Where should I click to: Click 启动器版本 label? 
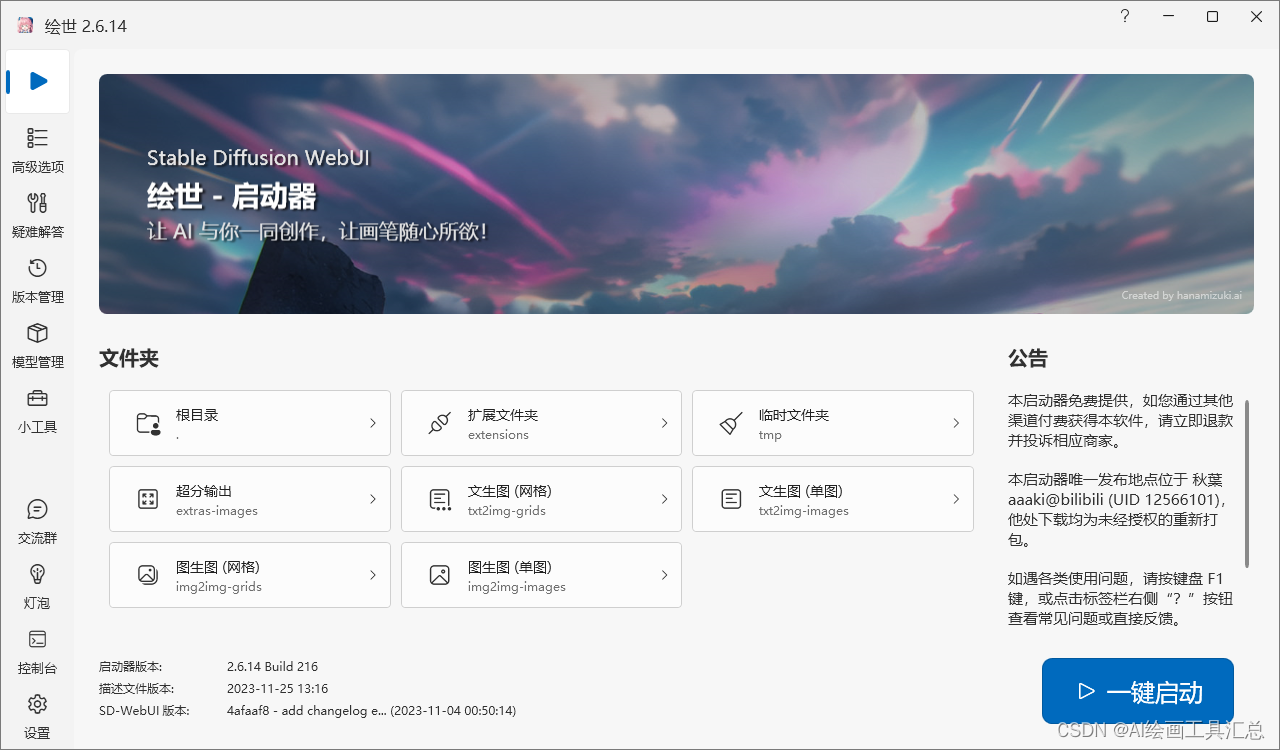130,666
